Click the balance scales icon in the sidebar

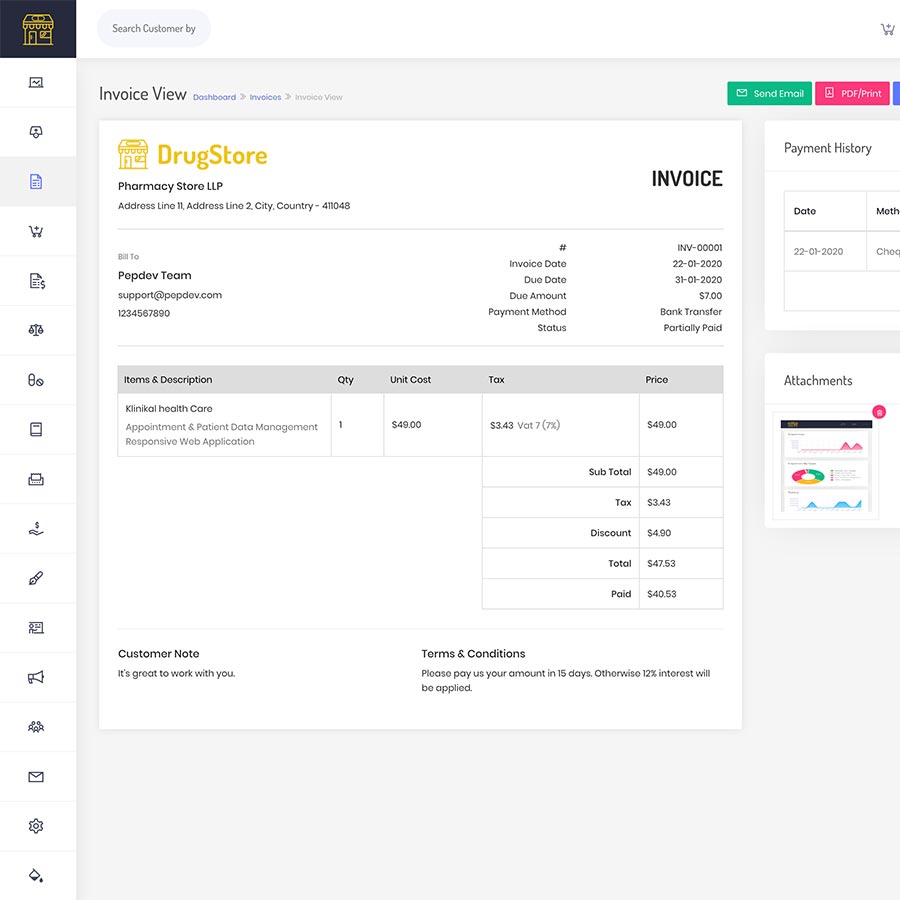click(37, 331)
